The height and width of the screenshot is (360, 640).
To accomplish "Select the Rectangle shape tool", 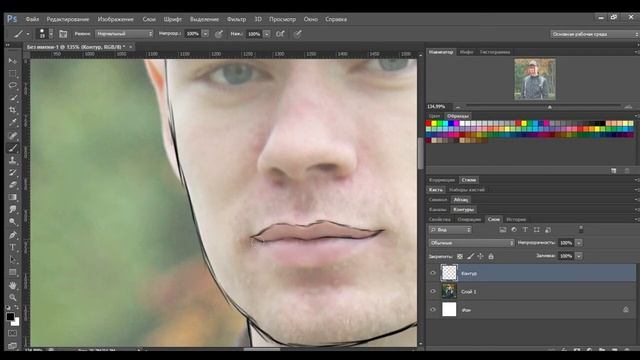I will point(13,272).
